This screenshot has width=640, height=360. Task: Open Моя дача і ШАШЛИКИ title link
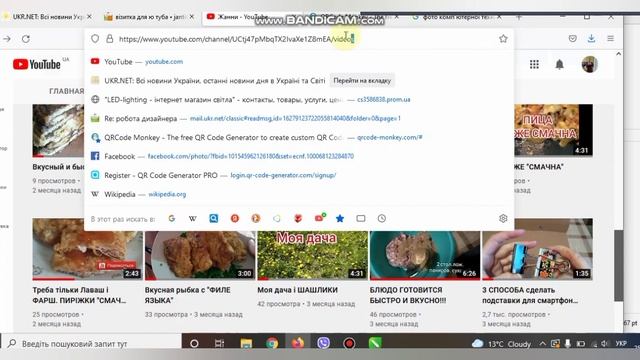click(298, 290)
